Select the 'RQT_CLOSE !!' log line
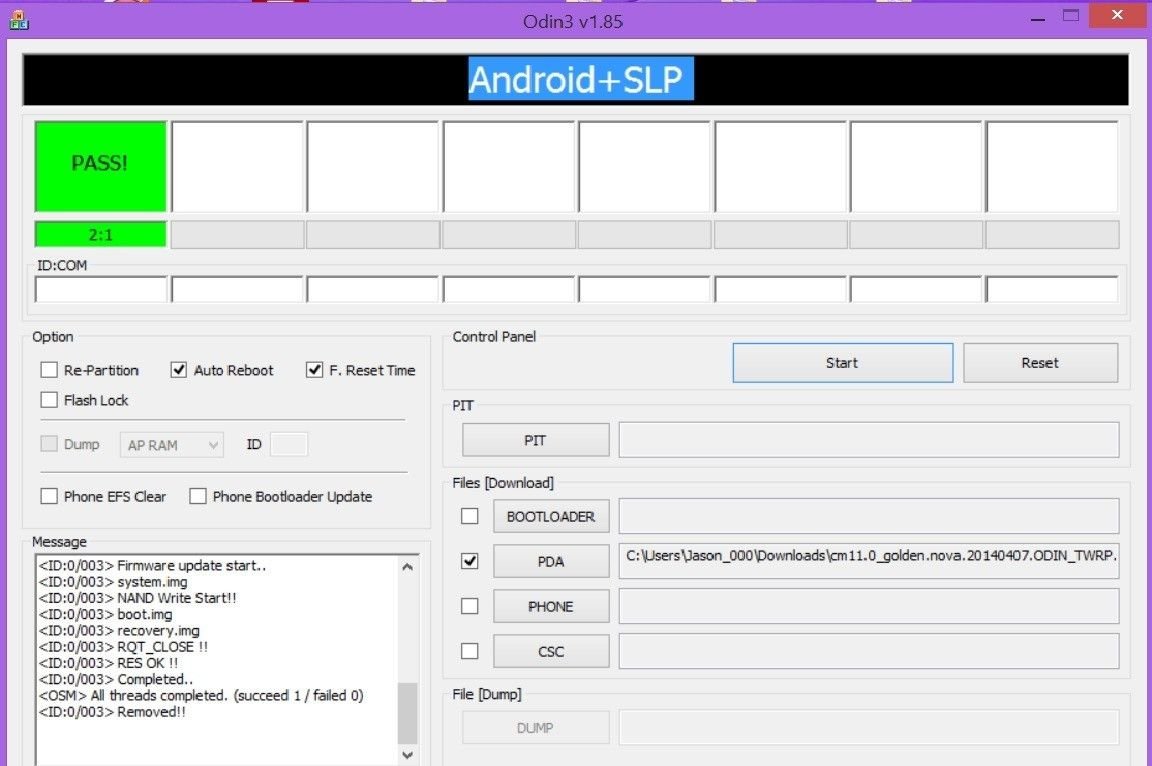Viewport: 1152px width, 766px height. (123, 646)
